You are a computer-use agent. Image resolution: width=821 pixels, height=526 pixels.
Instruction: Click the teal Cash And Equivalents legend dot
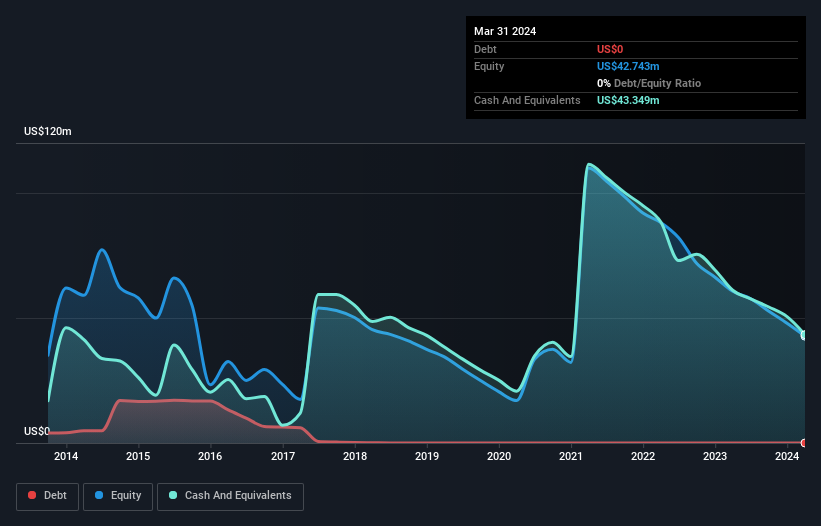point(173,495)
